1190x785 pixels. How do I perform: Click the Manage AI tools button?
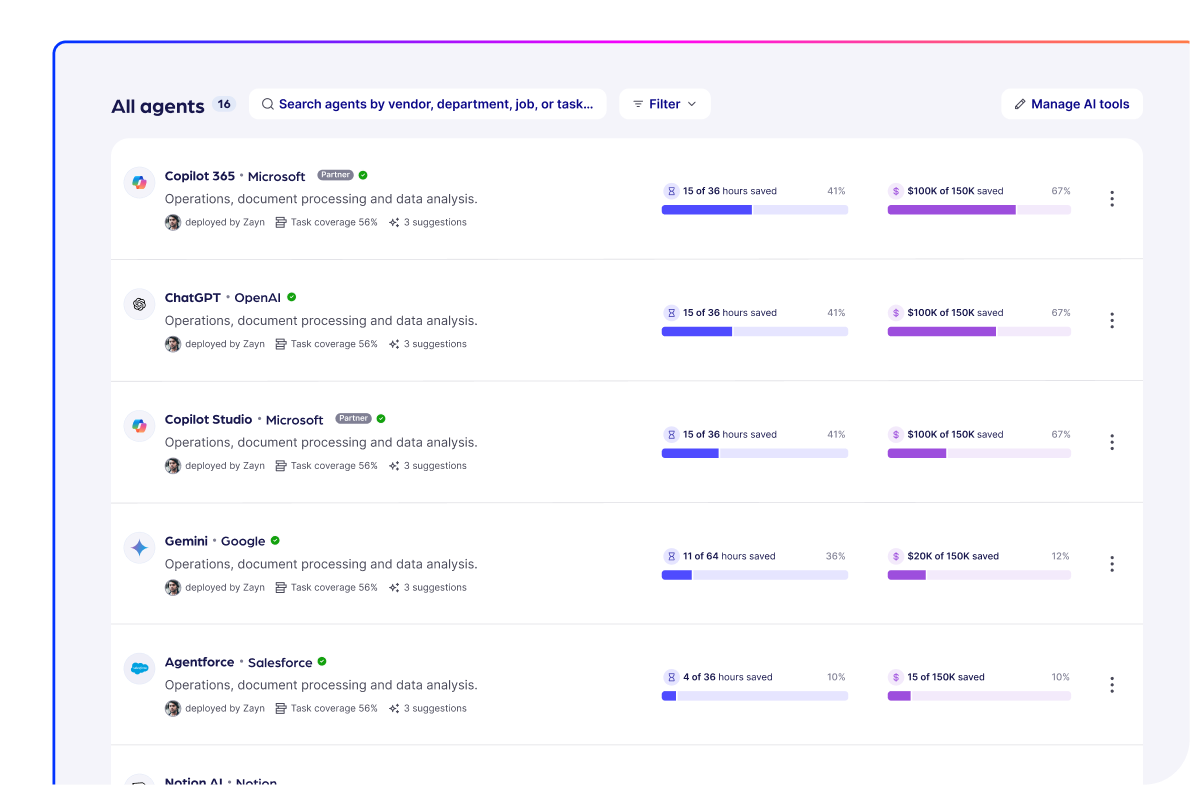coord(1071,104)
